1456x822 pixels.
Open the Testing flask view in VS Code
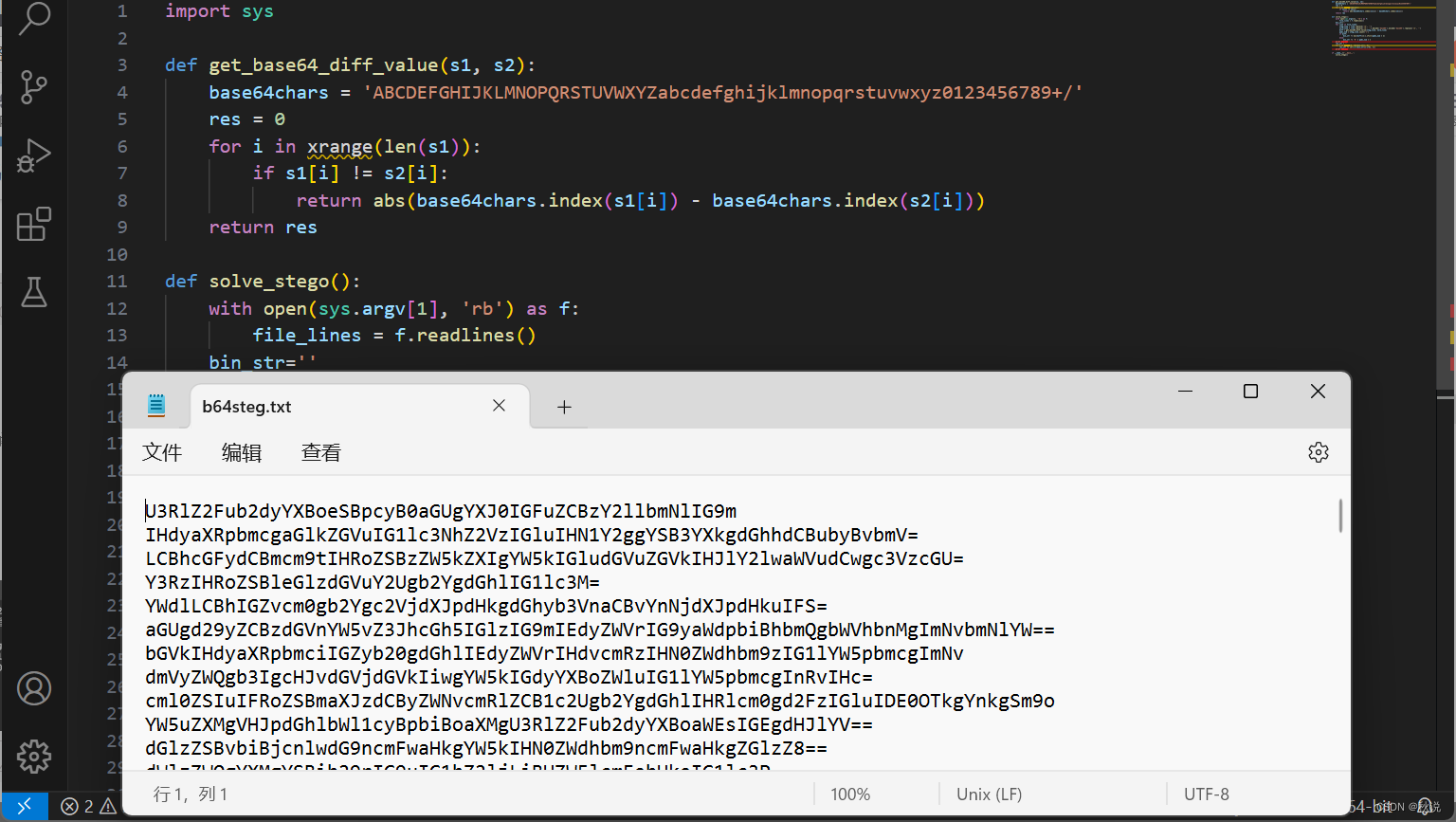click(34, 292)
